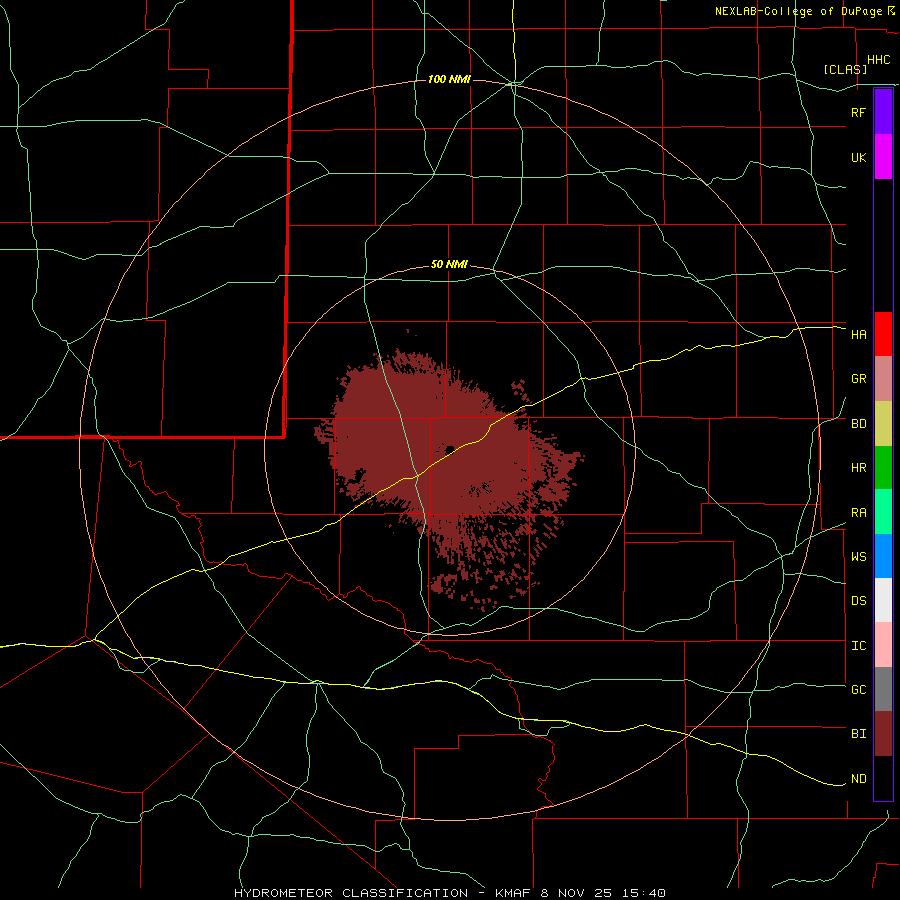
Task: Click the HA red legend color swatch
Action: click(883, 334)
